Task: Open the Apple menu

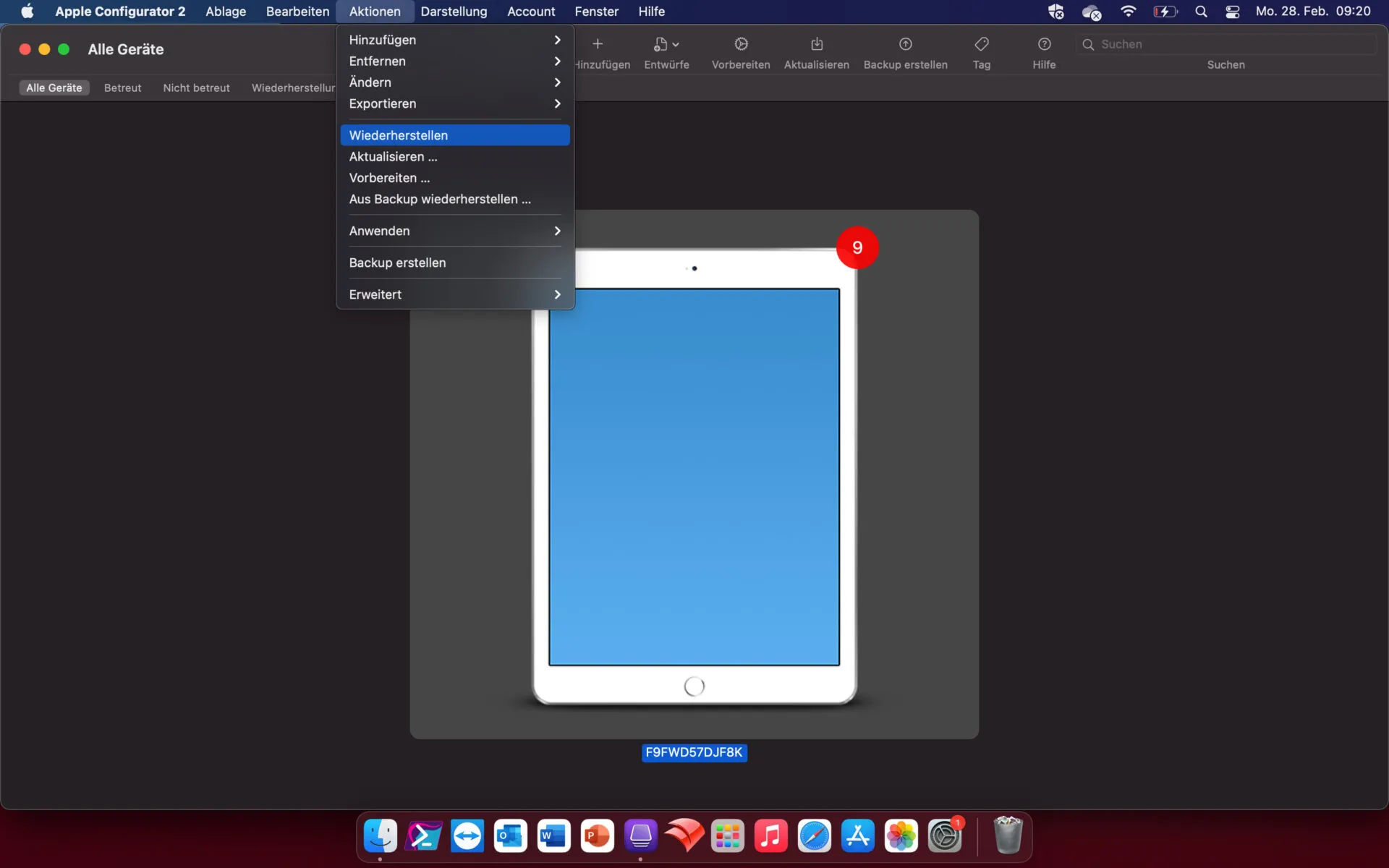Action: pos(27,11)
